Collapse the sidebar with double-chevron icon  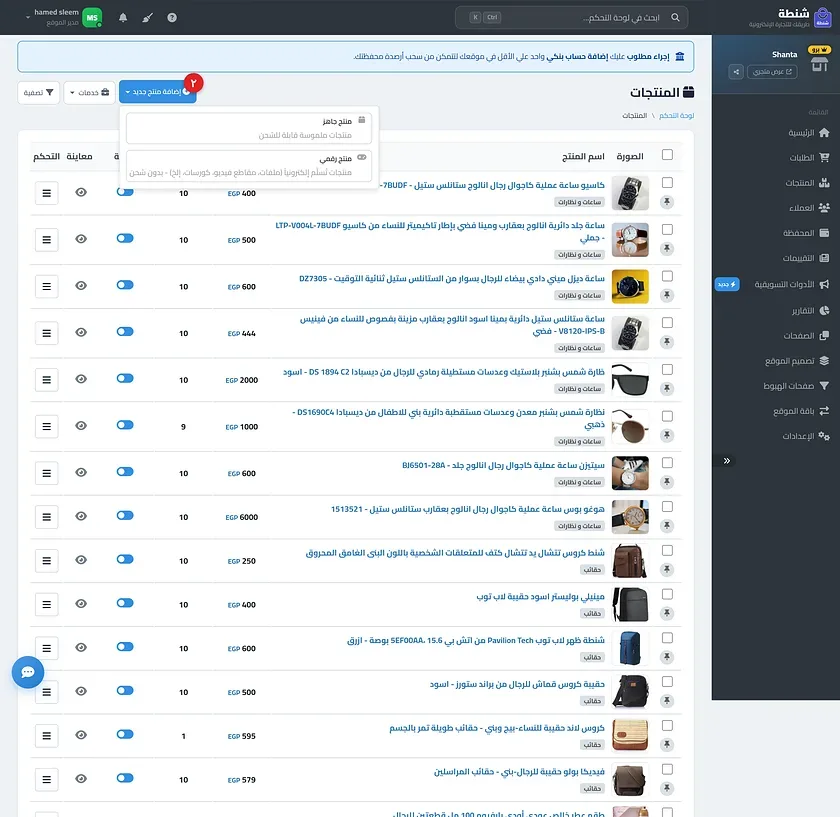tap(726, 461)
